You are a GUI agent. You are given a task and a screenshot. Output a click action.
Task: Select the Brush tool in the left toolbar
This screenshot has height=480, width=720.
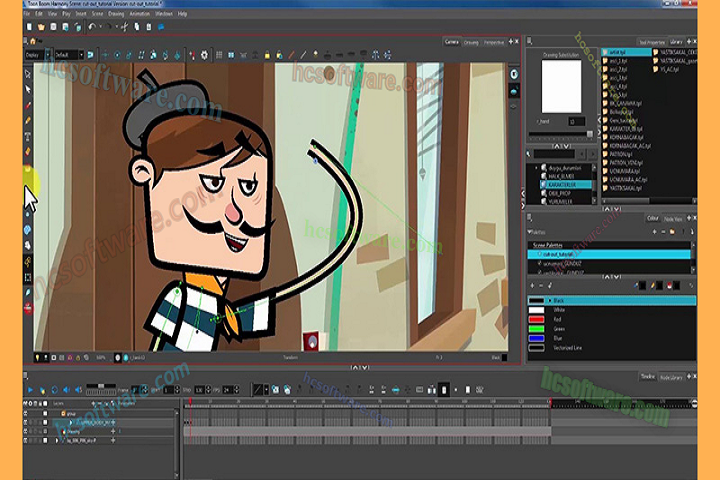coord(28,105)
